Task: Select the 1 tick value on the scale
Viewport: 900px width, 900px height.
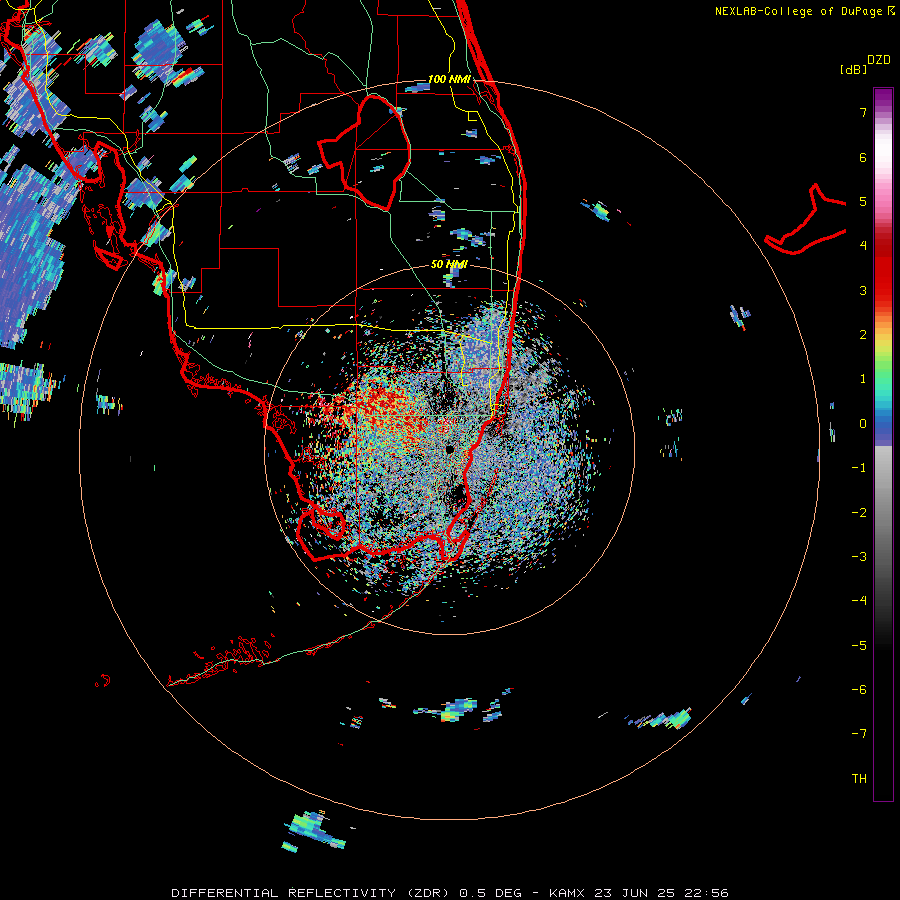Action: [863, 379]
